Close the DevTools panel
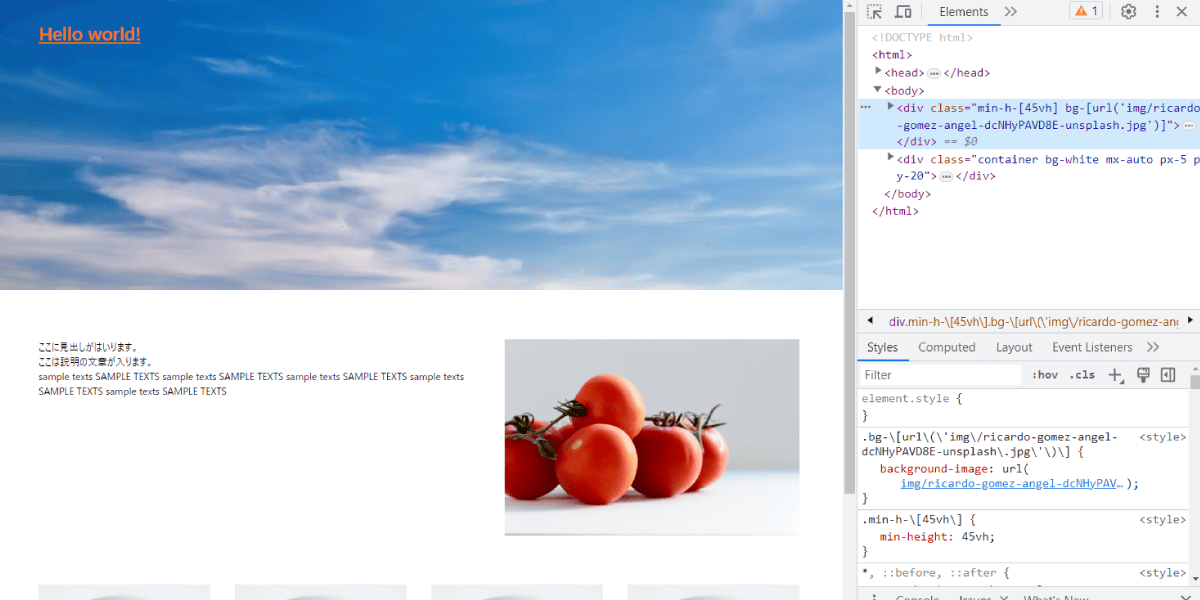 click(1181, 12)
